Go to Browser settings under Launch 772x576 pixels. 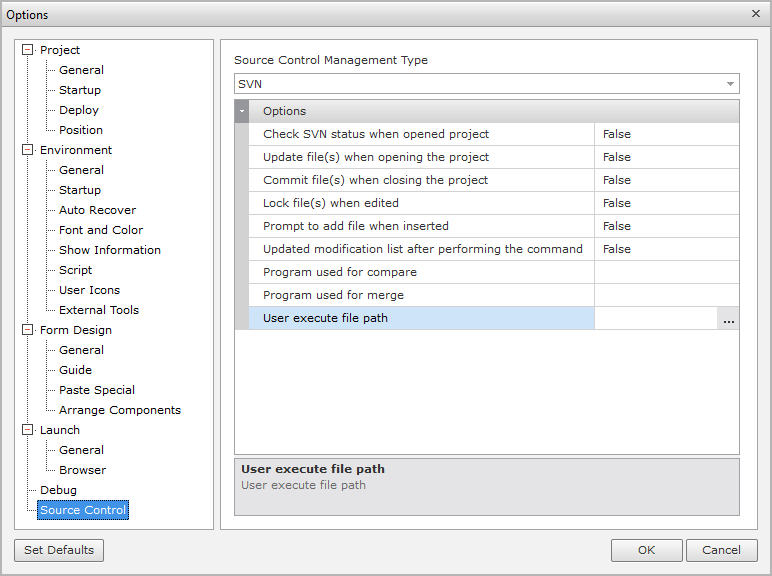[82, 470]
